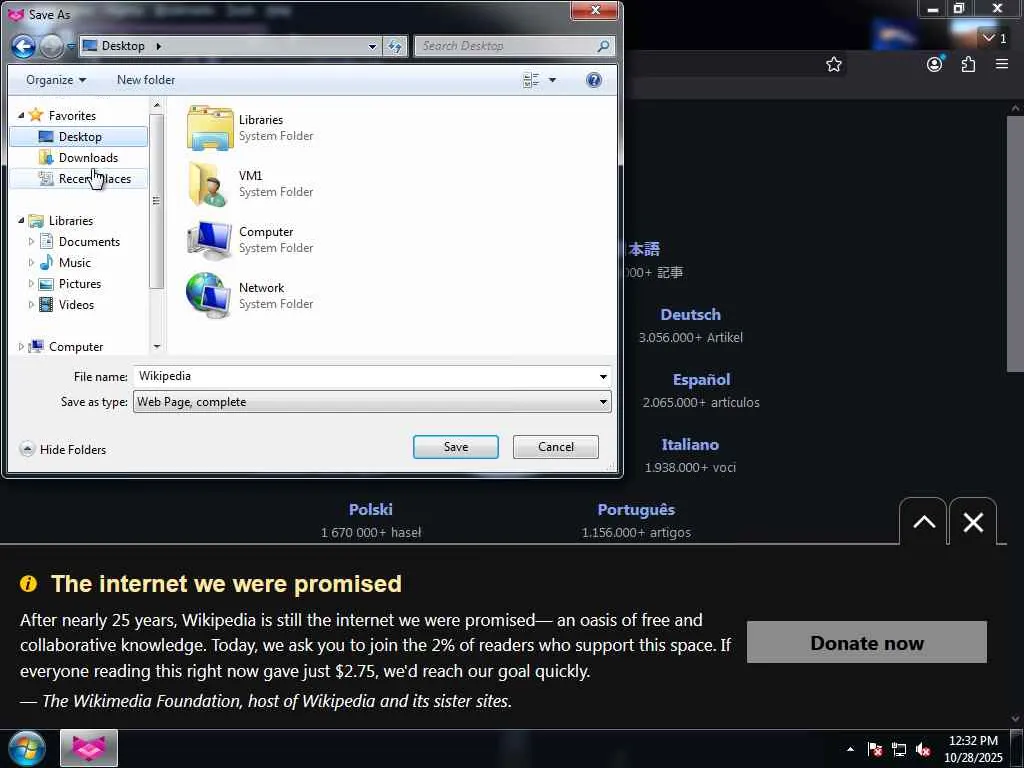Image resolution: width=1024 pixels, height=768 pixels.
Task: Open the Deutsch Wikipedia link
Action: (690, 315)
